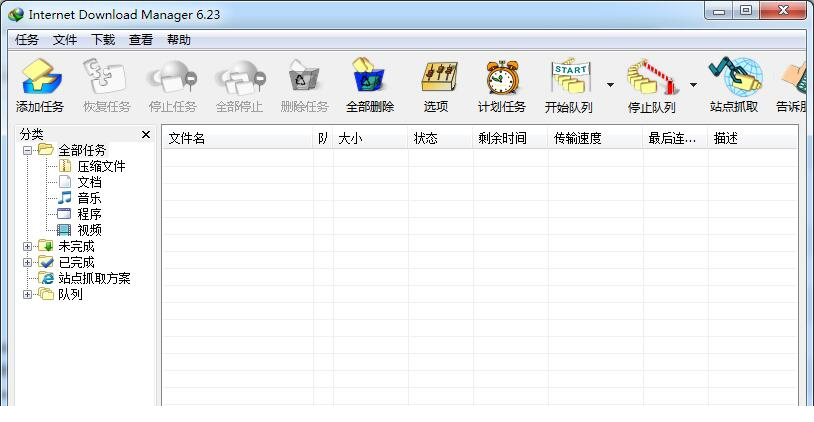Click the 停止队列 (Stop queue) icon
Viewport: 814px width, 422px height.
(652, 77)
